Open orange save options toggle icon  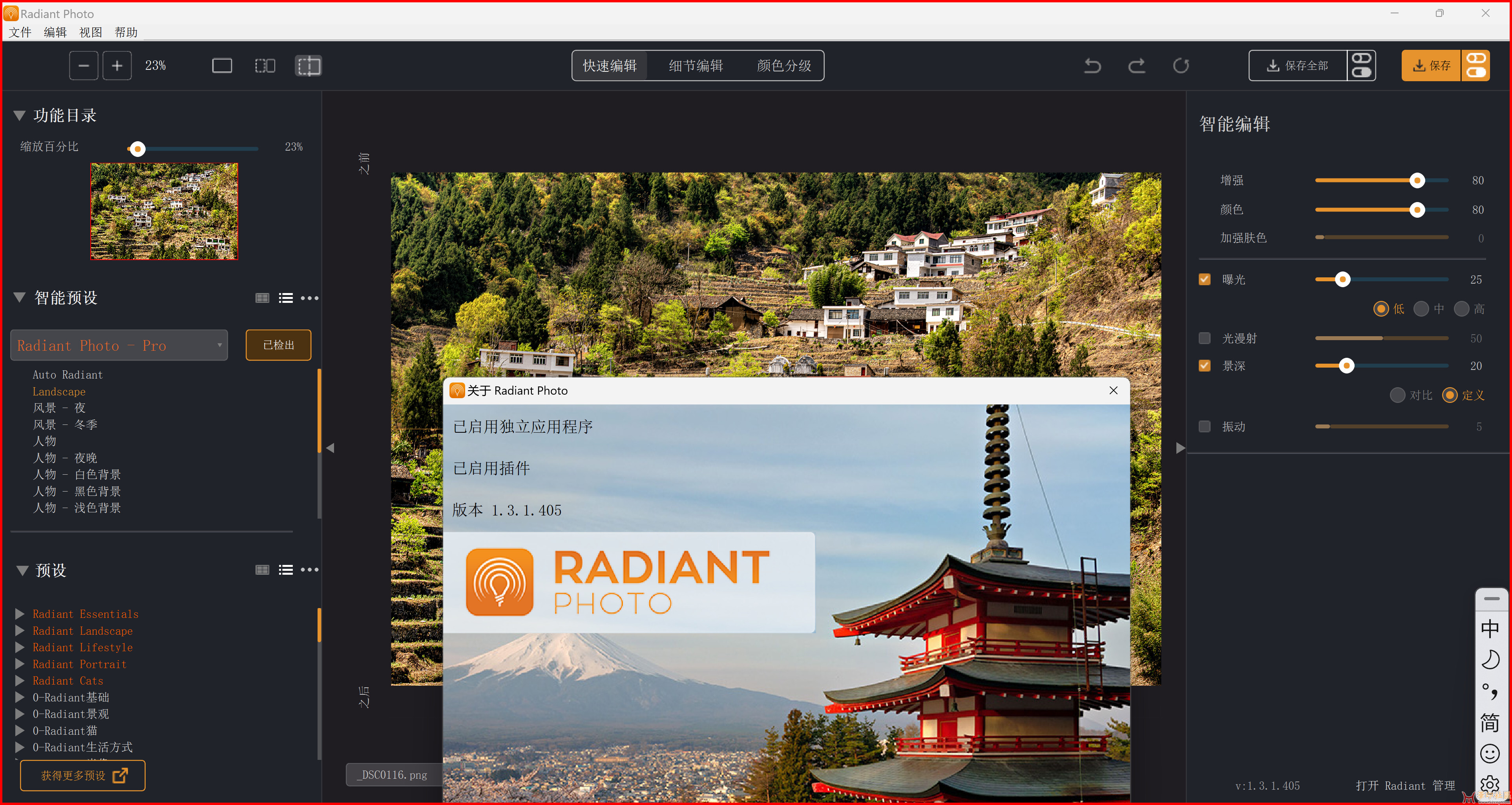pos(1475,65)
